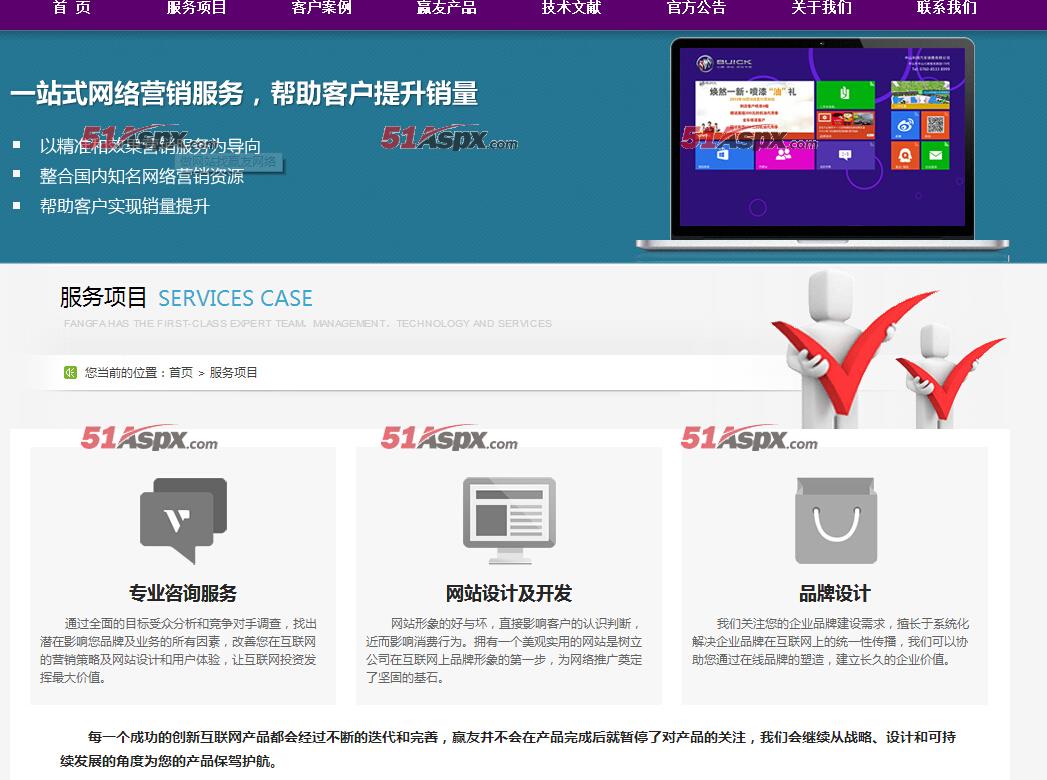This screenshot has width=1047, height=780.
Task: Go to 客户案例 in the nav bar
Action: coord(321,7)
